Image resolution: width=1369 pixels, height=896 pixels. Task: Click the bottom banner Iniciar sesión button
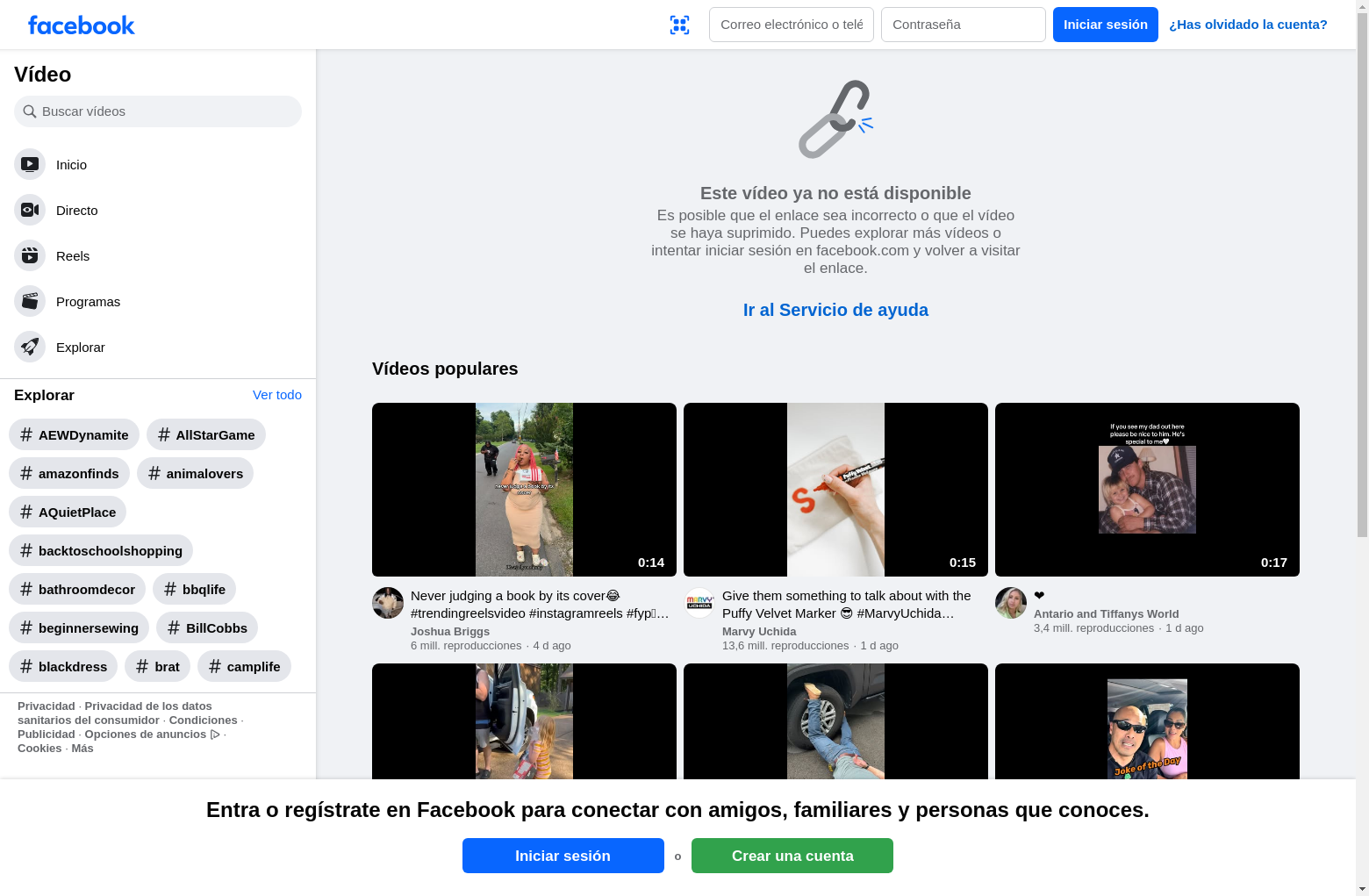(563, 856)
